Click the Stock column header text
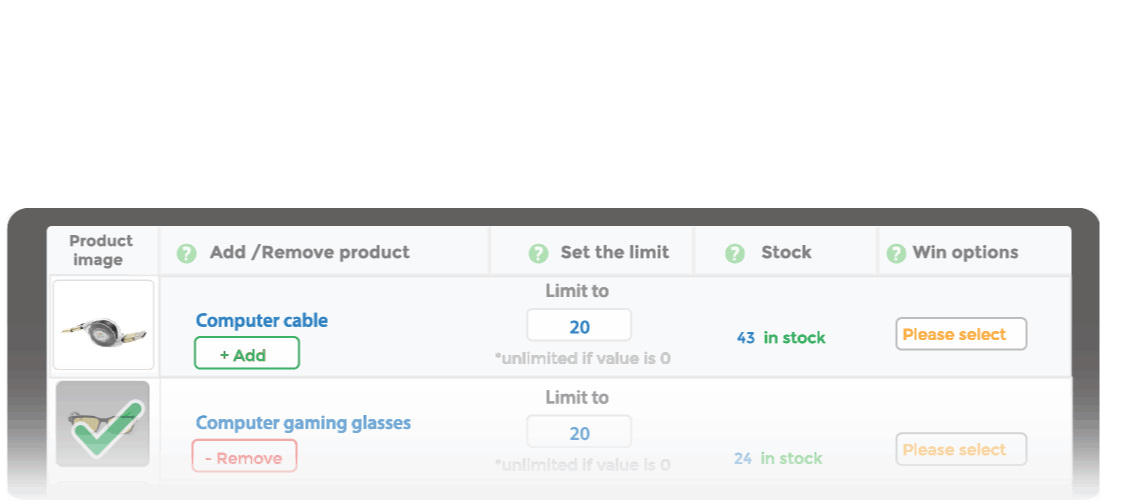 786,252
